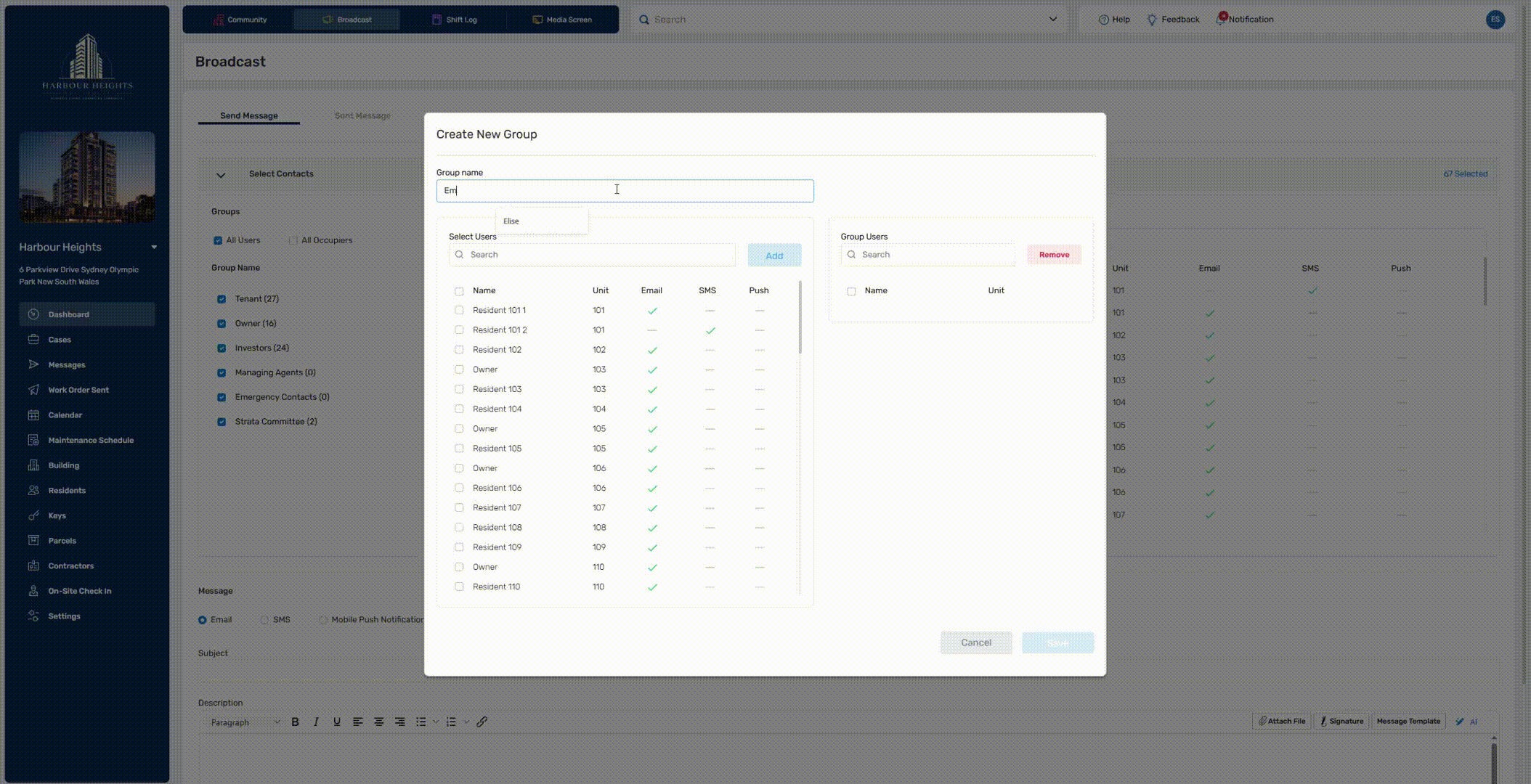Open the bulleted list style arrow
This screenshot has width=1531, height=784.
[x=436, y=722]
